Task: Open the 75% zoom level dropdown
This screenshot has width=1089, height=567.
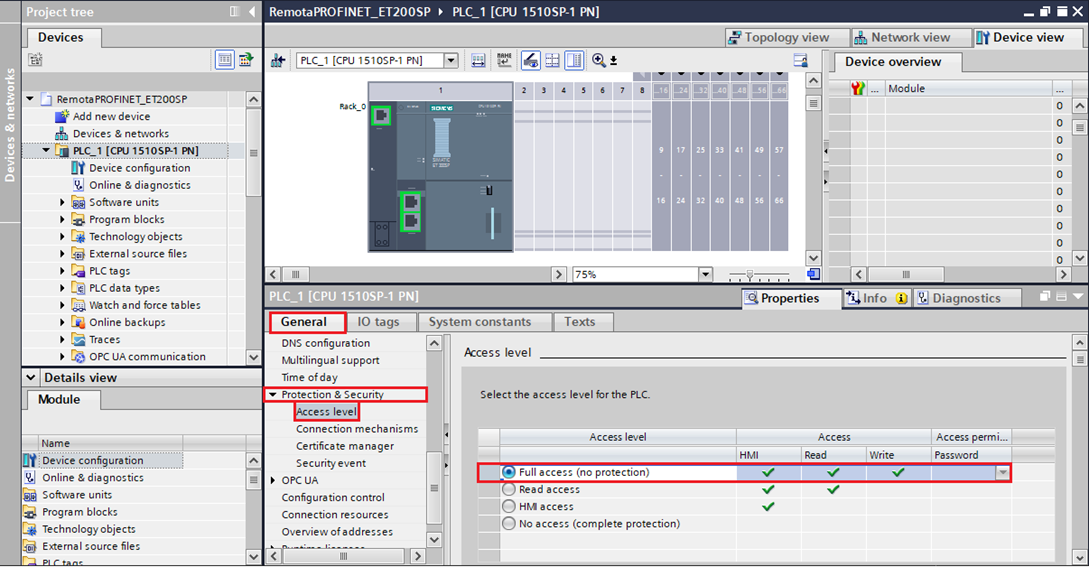Action: pos(705,274)
